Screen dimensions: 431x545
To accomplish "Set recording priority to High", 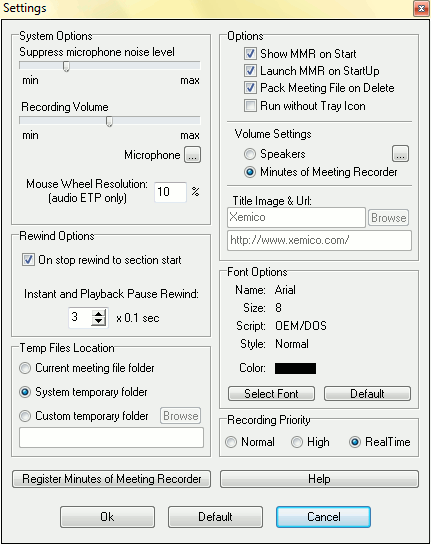I will click(x=296, y=442).
